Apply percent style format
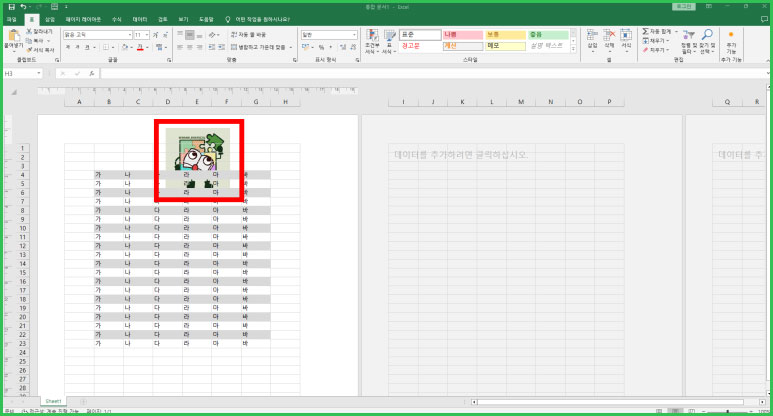773x416 pixels. [x=321, y=47]
